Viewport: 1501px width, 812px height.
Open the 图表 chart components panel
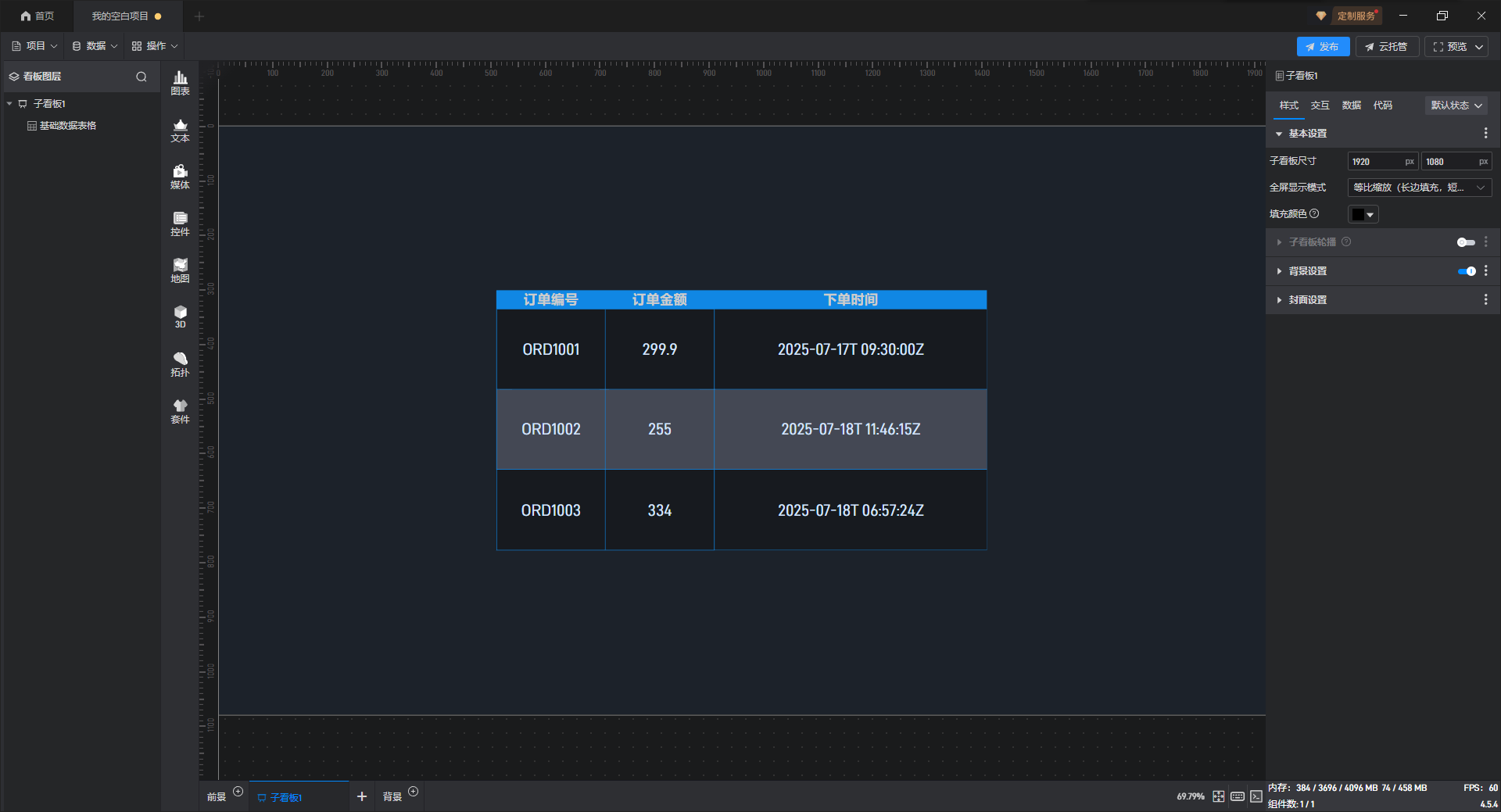180,82
